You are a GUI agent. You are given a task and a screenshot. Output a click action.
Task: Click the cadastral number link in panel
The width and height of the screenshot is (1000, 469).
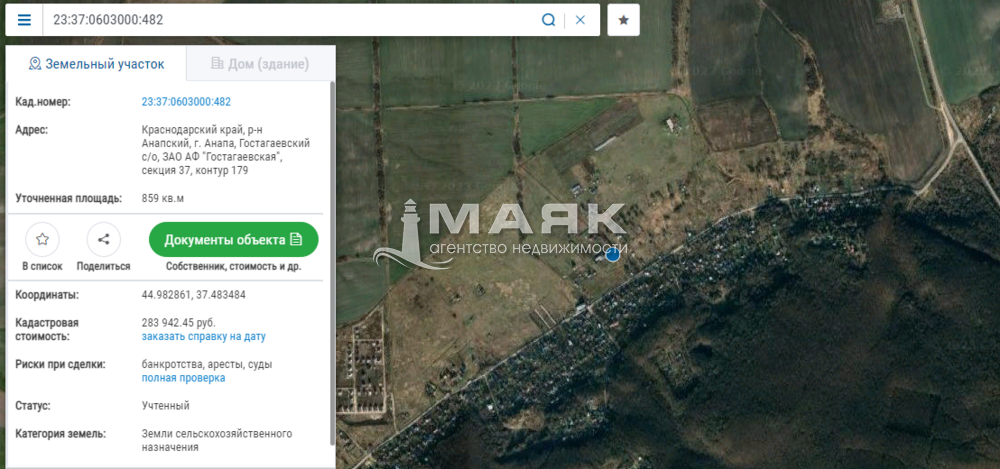point(186,102)
